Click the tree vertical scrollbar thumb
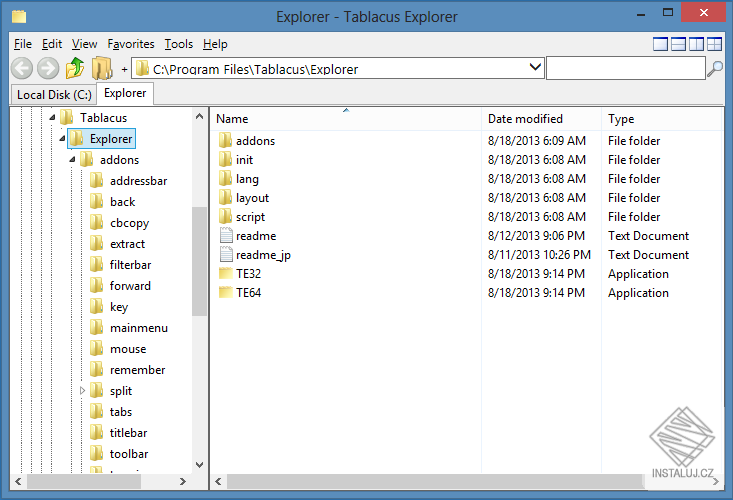 [x=200, y=261]
